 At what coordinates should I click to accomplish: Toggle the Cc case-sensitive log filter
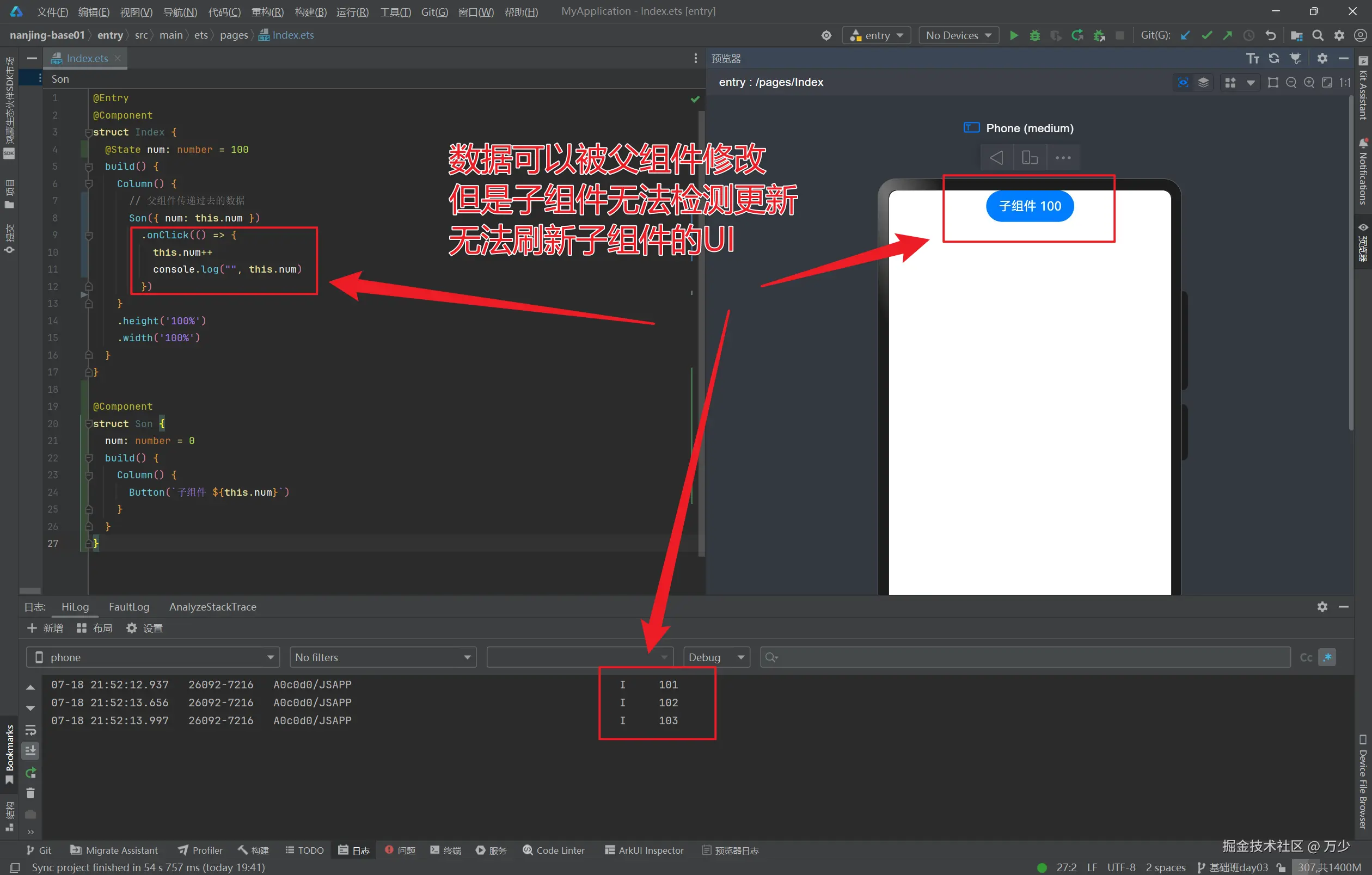click(1306, 657)
